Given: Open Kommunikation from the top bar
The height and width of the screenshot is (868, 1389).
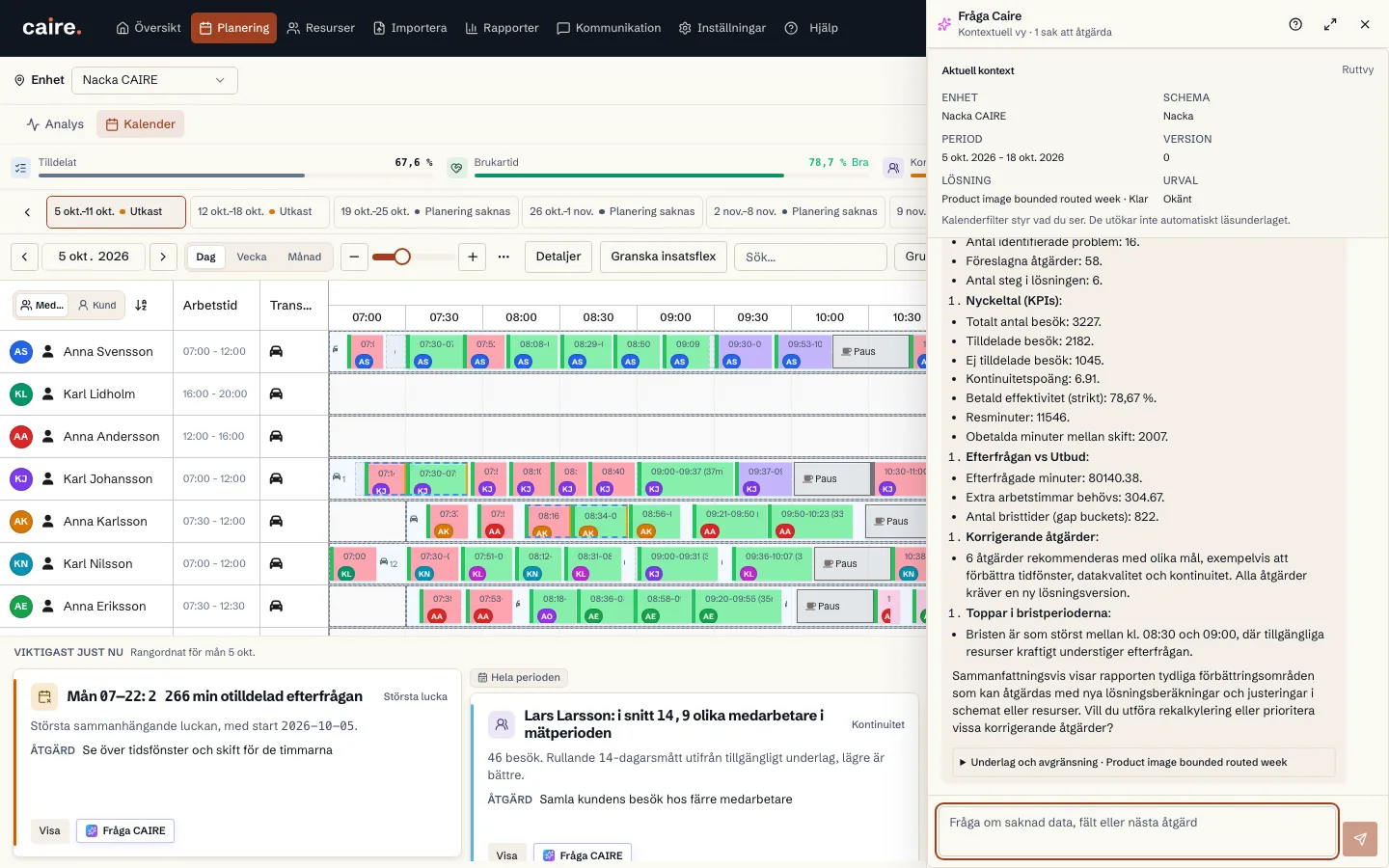Looking at the screenshot, I should point(609,28).
